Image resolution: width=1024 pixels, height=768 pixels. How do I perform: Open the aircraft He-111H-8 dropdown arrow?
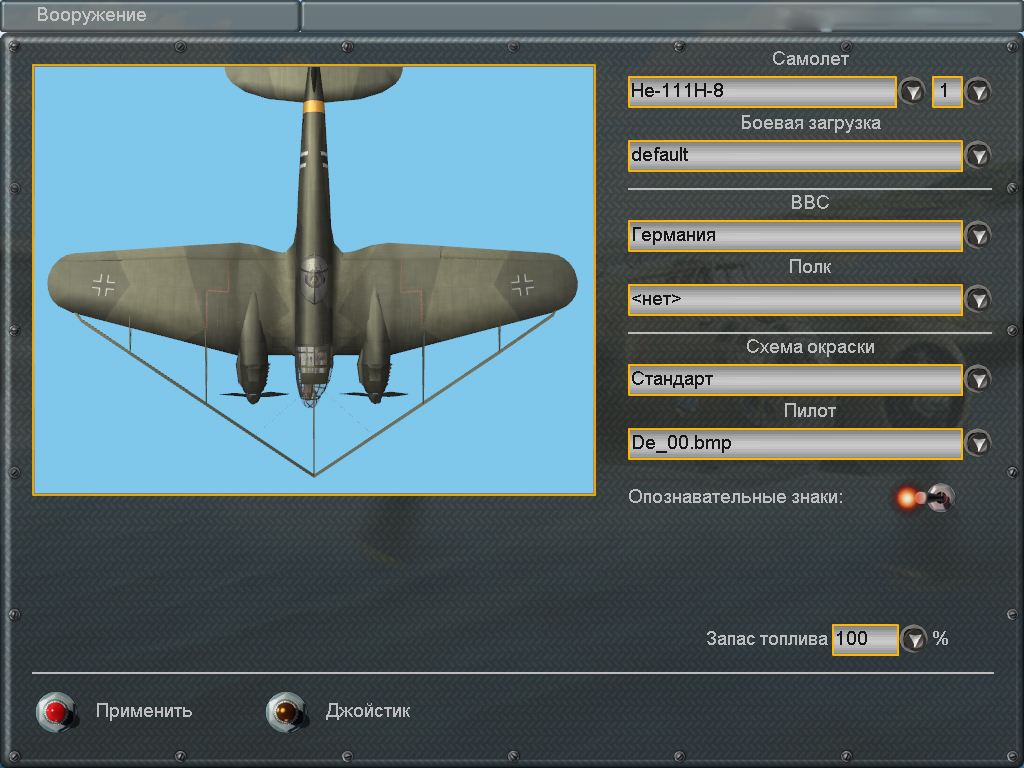(x=912, y=92)
